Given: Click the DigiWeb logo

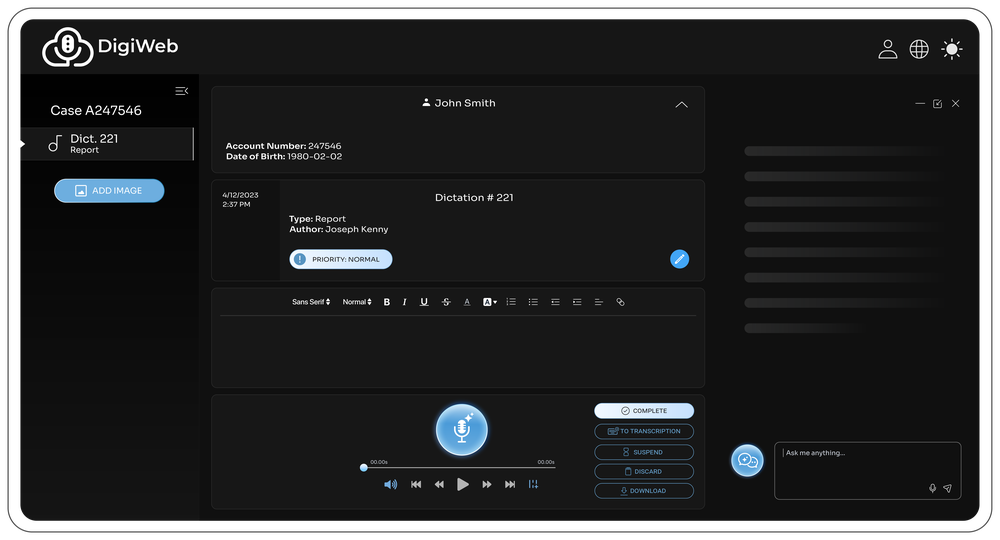Looking at the screenshot, I should click(110, 47).
